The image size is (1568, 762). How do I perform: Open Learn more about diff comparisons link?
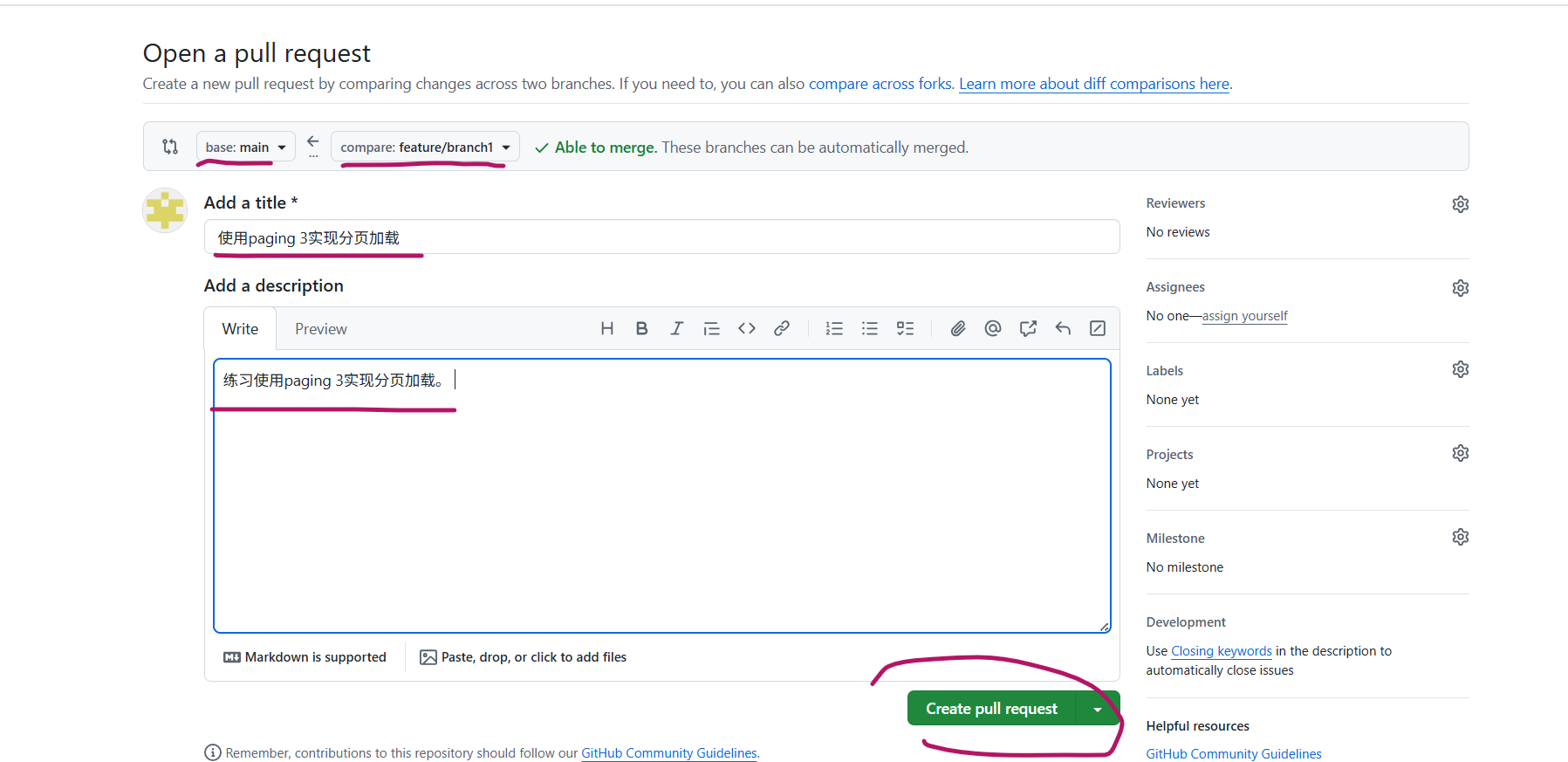[x=1094, y=84]
